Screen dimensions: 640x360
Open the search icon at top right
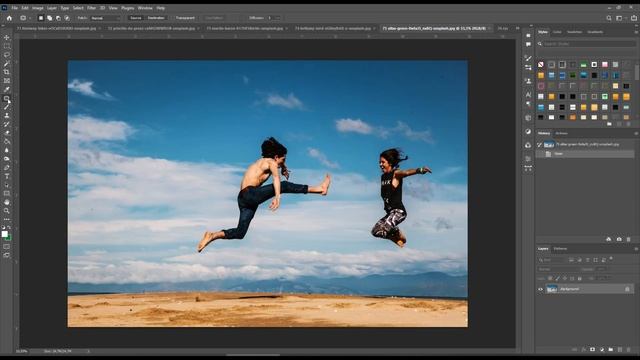pyautogui.click(x=609, y=18)
